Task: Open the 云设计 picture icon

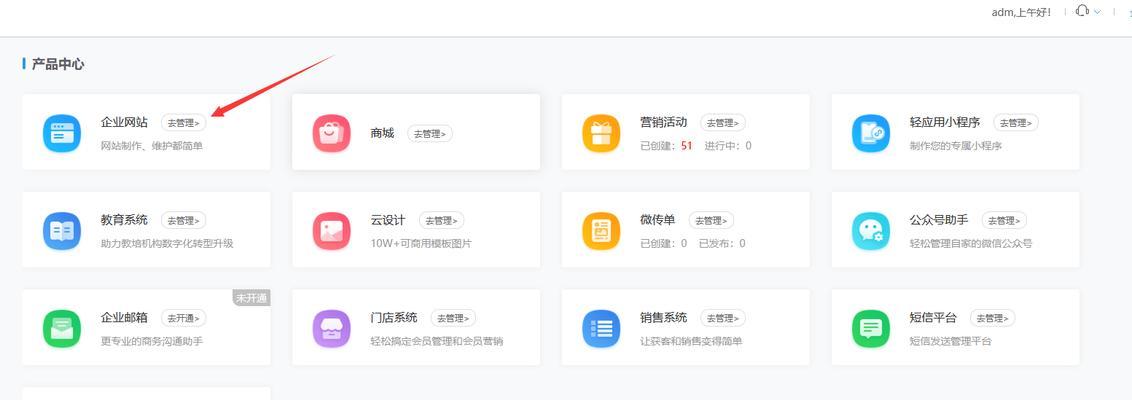Action: pos(331,231)
